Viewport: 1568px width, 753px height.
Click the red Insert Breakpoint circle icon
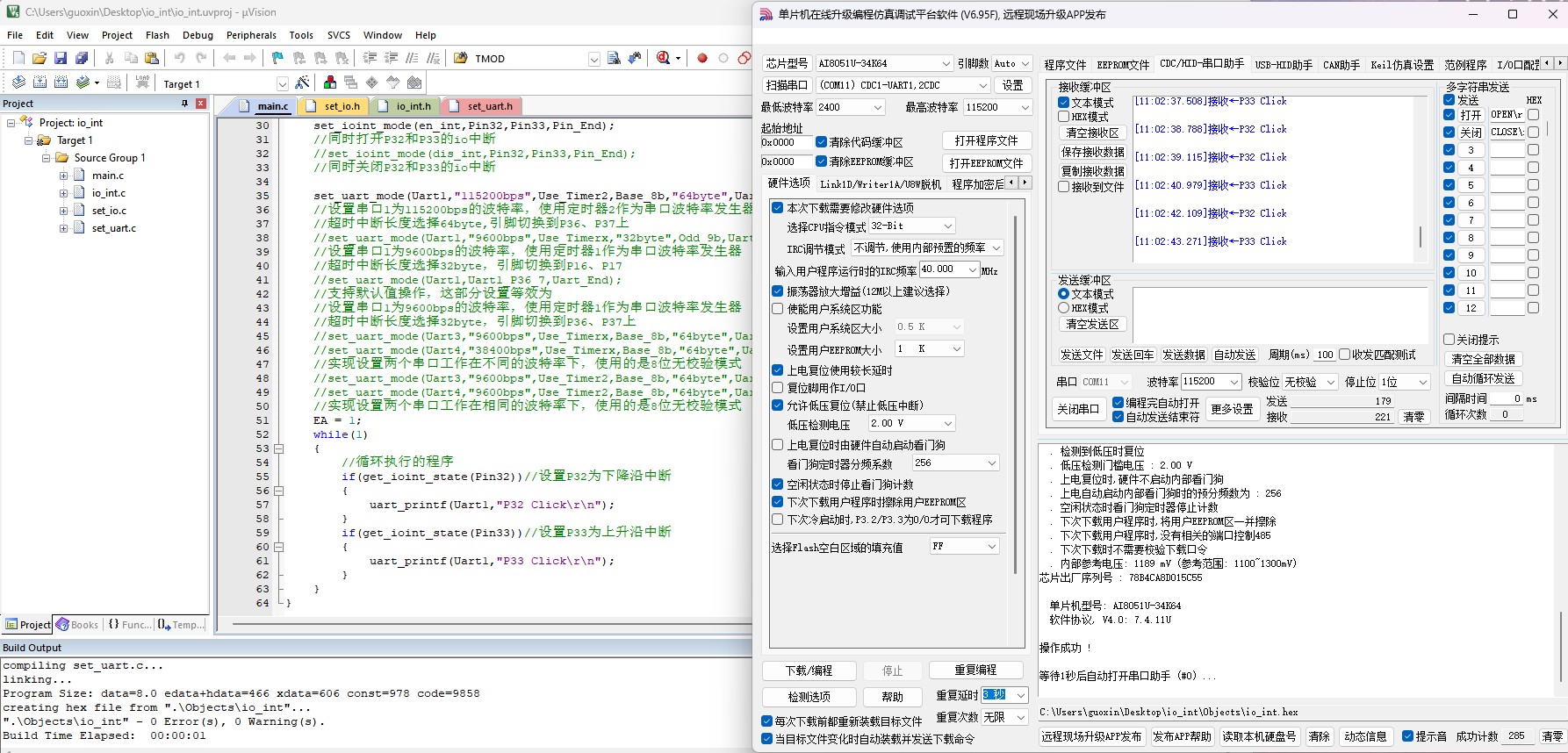tap(701, 59)
